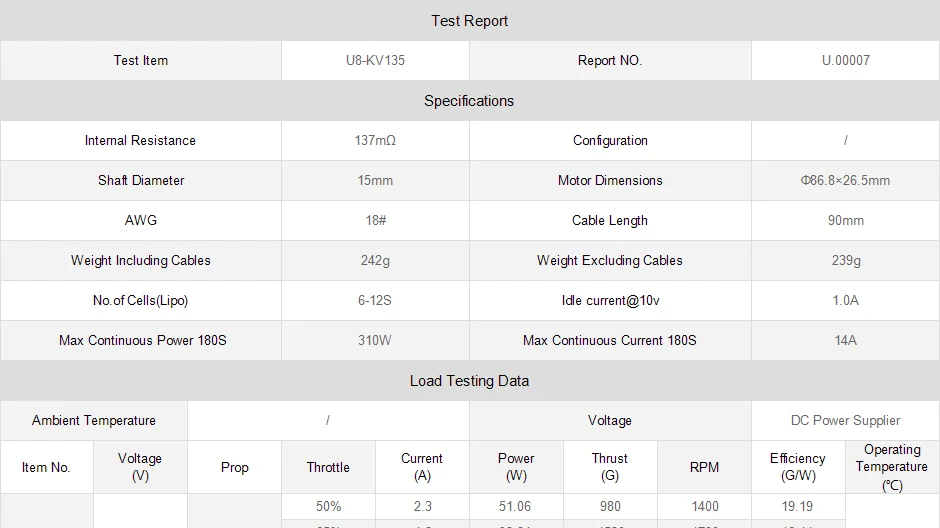This screenshot has height=528, width=940.
Task: Select the 14A max continuous current value
Action: coord(845,340)
